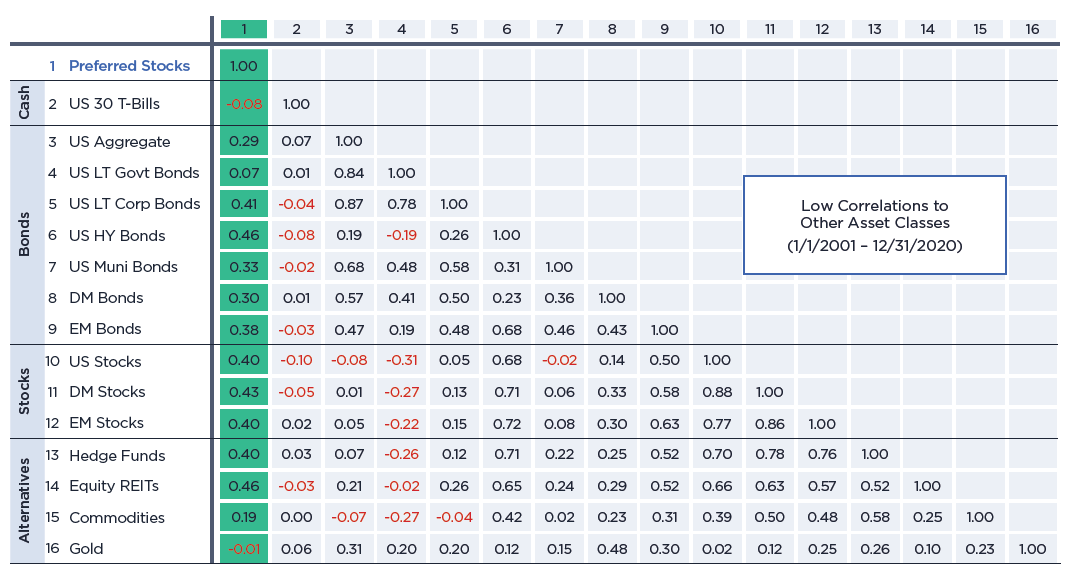Click the Gold row label
1076x572 pixels.
pyautogui.click(x=86, y=549)
